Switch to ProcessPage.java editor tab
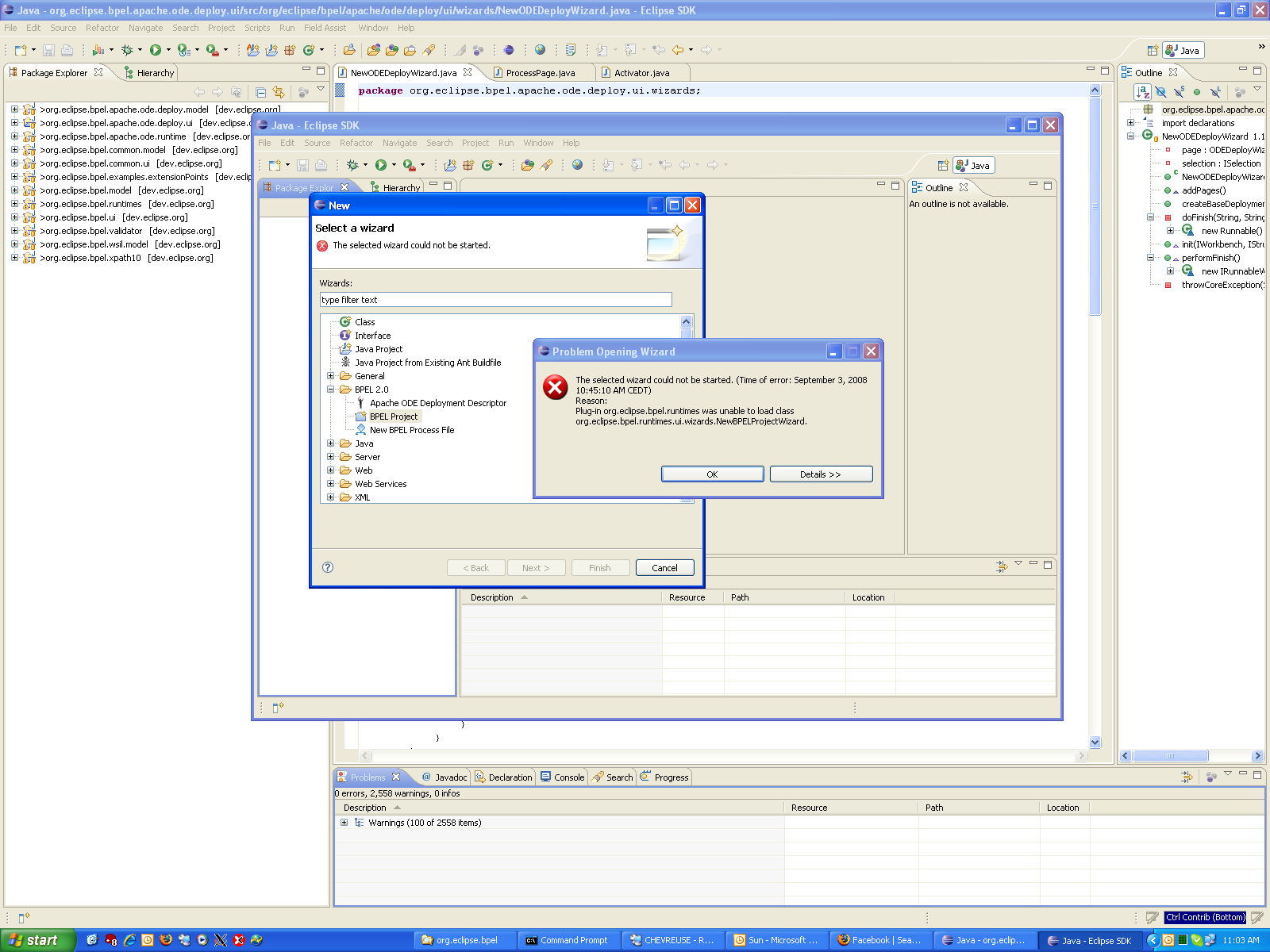Screen dimensions: 1270x952 (x=541, y=73)
